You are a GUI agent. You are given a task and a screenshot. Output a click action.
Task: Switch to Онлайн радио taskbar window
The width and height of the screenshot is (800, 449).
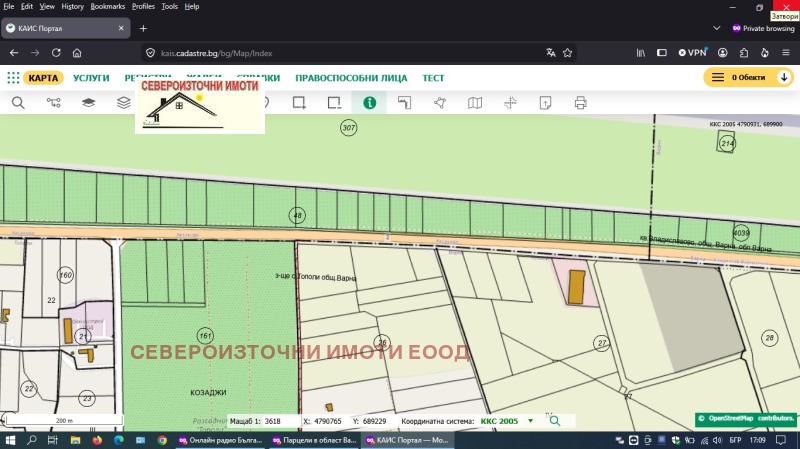tap(220, 440)
